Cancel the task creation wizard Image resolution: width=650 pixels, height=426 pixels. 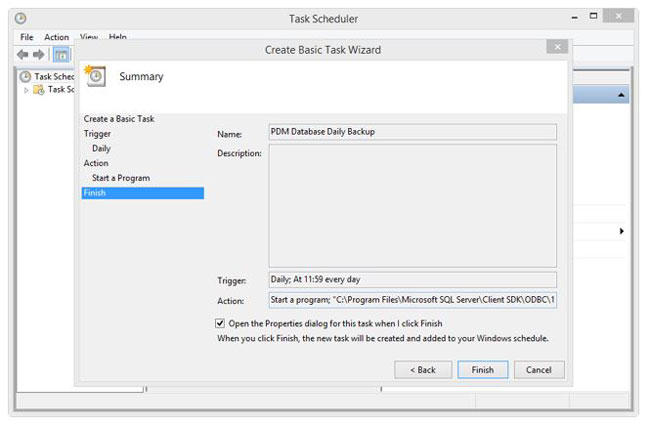(539, 369)
